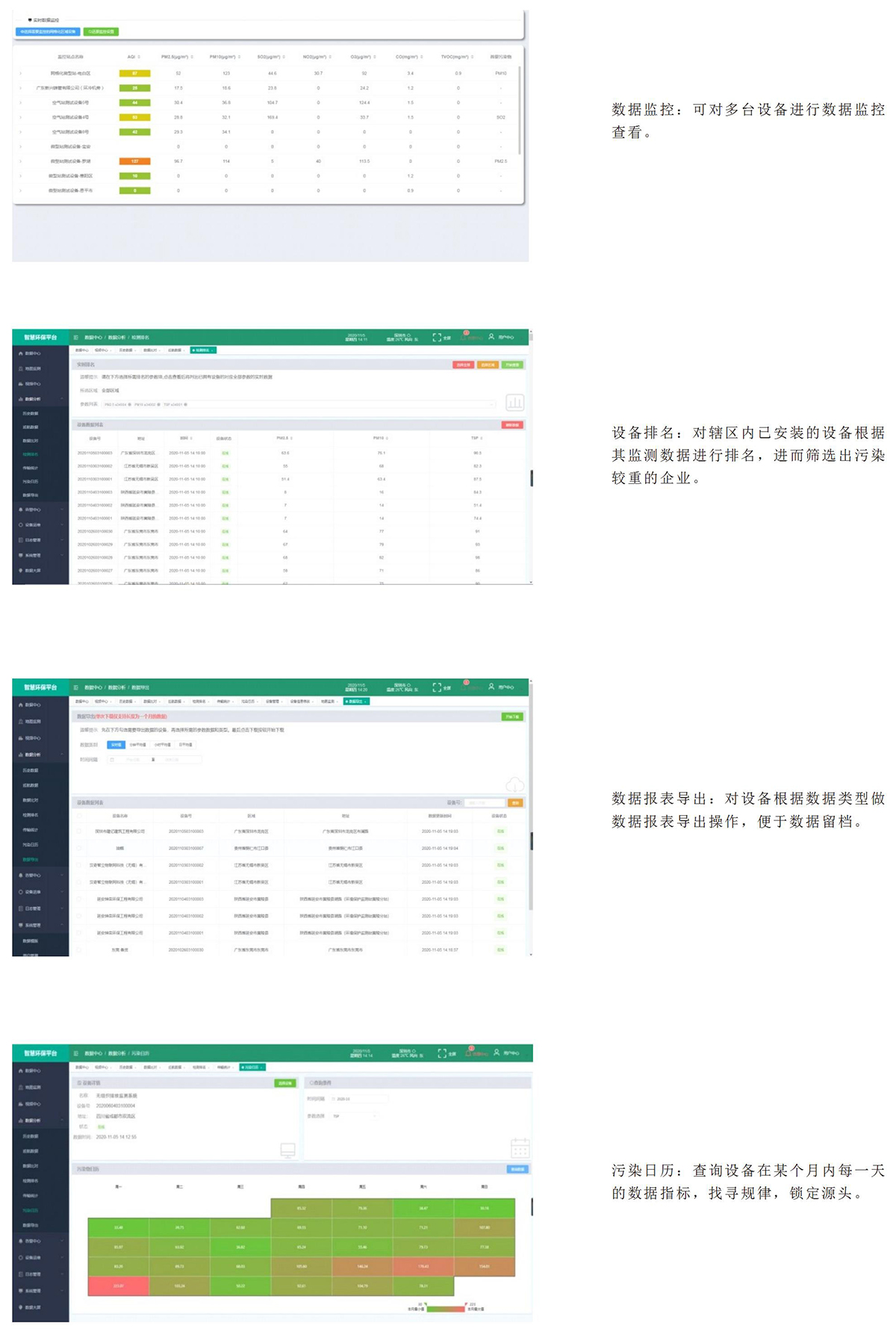Tick the checkbox for device 2020110303100007

[80, 848]
